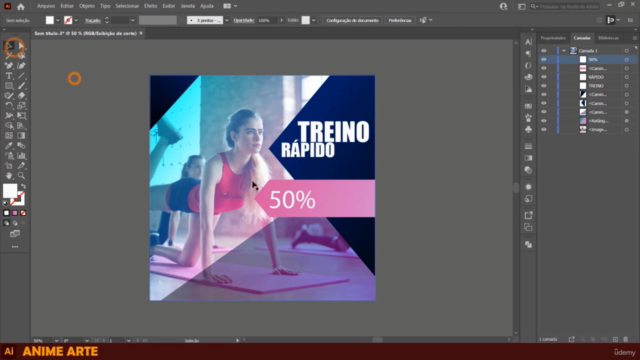Open the Symbols club icon panel
This screenshot has width=640, height=360.
528,129
